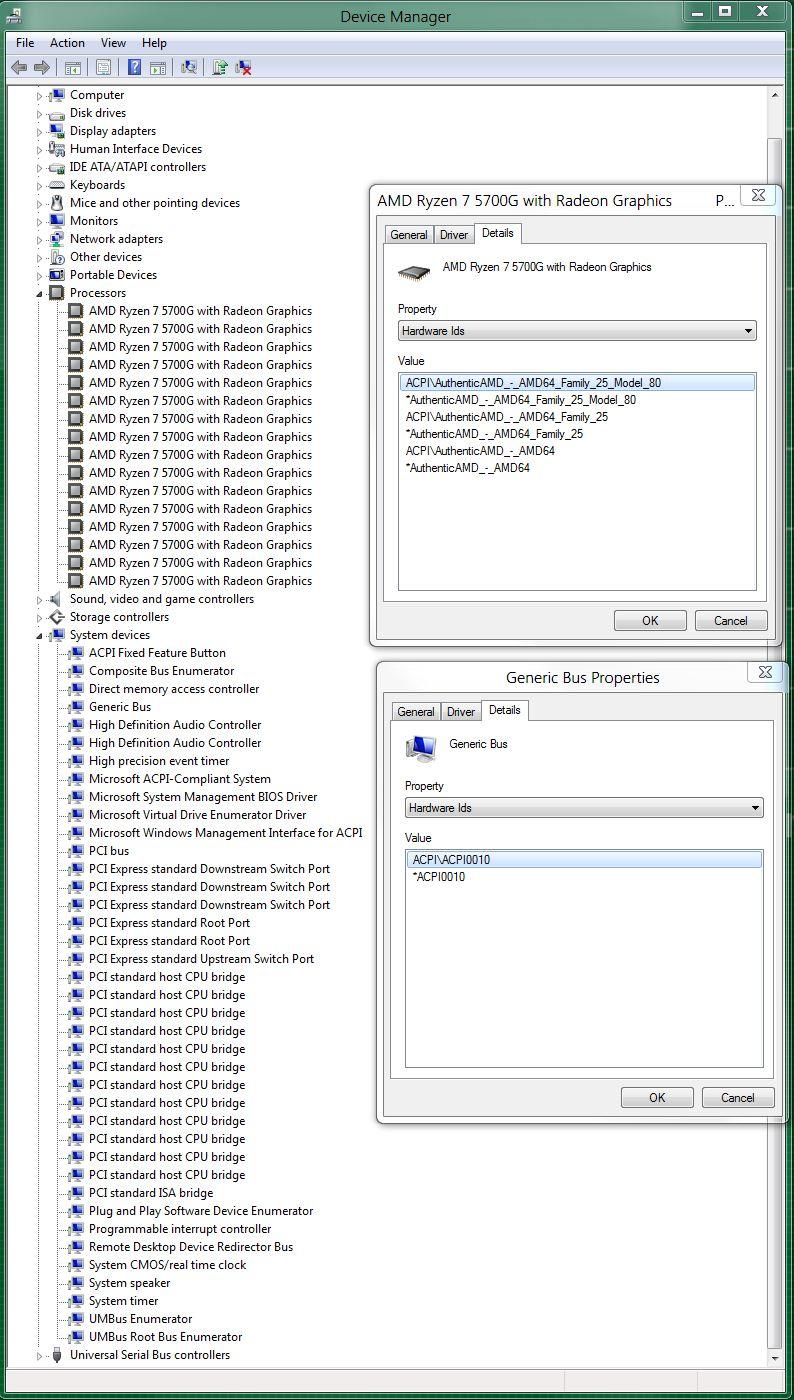Select Generic Bus in System devices tree
Viewport: 794px width, 1400px height.
(120, 707)
